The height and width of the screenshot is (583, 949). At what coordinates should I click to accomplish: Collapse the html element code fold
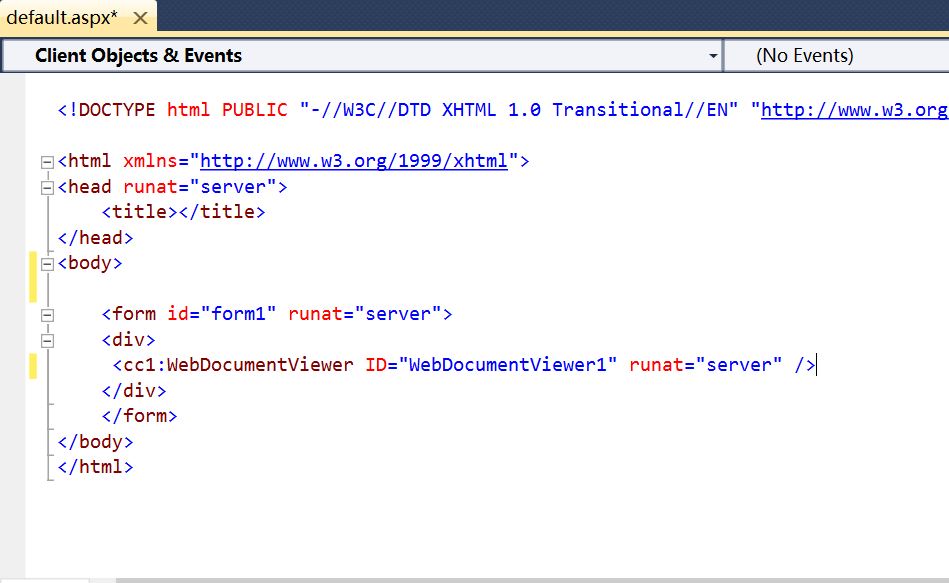tap(47, 160)
